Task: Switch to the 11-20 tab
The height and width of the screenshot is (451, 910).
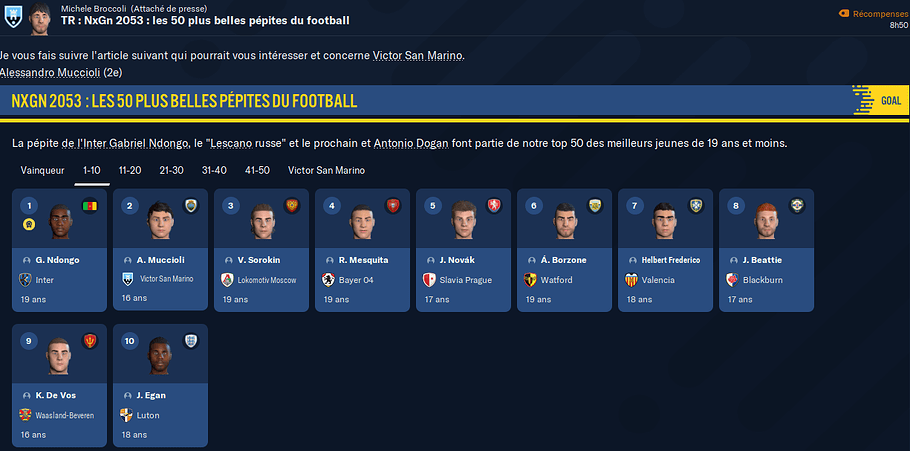Action: coord(130,170)
